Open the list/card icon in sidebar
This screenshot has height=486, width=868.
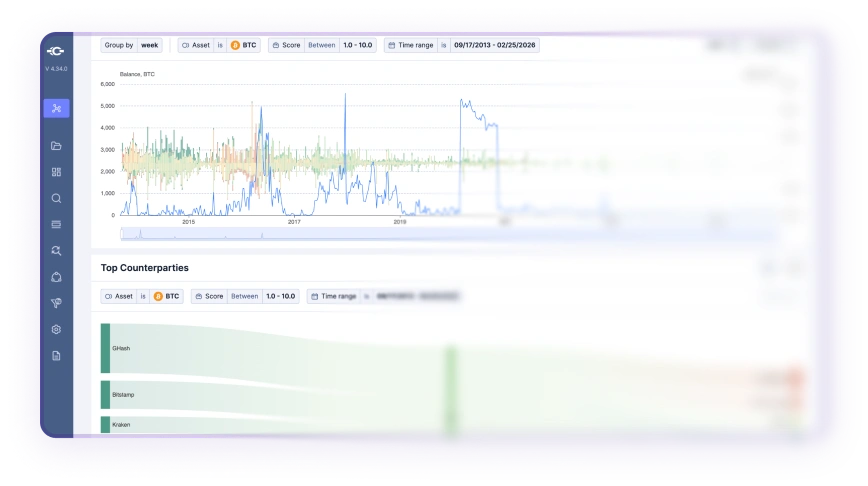tap(56, 224)
